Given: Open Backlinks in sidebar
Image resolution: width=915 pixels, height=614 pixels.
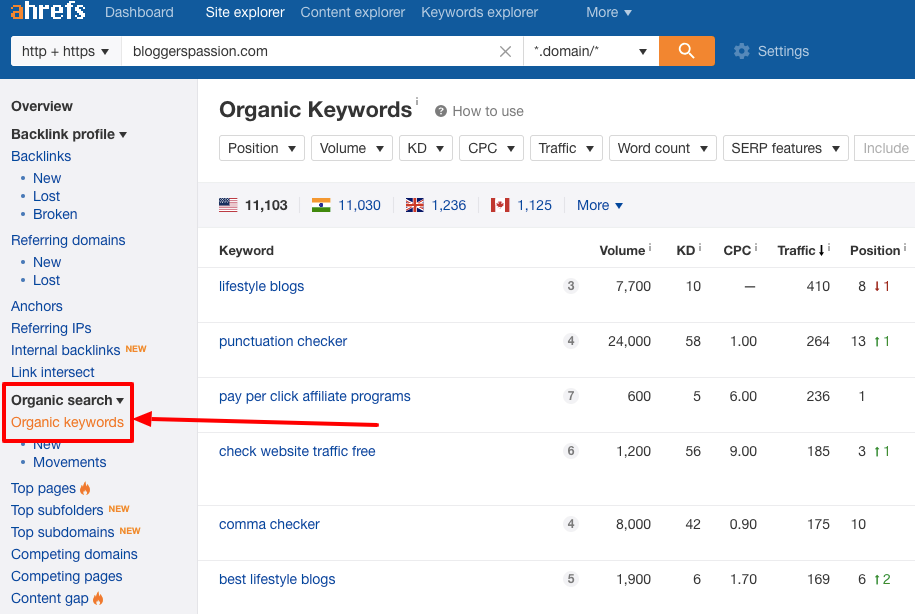Looking at the screenshot, I should 41,156.
